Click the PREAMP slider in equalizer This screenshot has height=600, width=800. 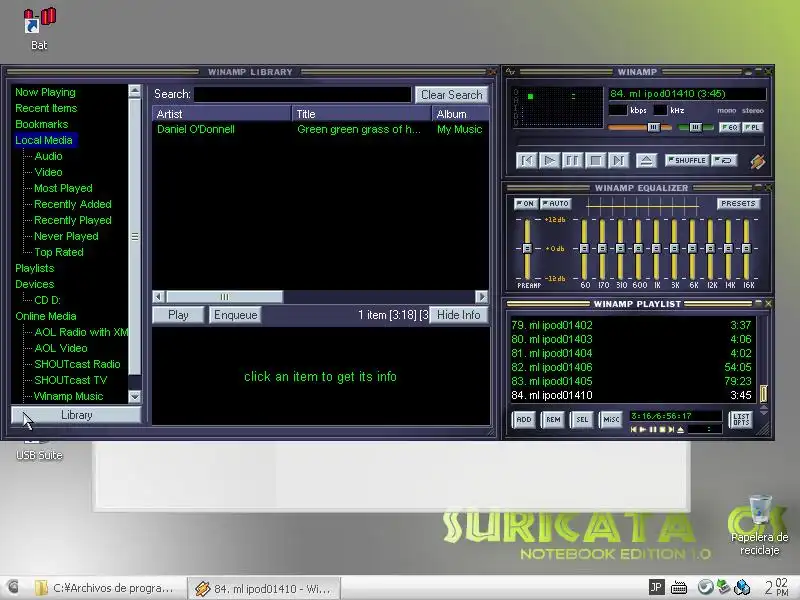pos(527,248)
